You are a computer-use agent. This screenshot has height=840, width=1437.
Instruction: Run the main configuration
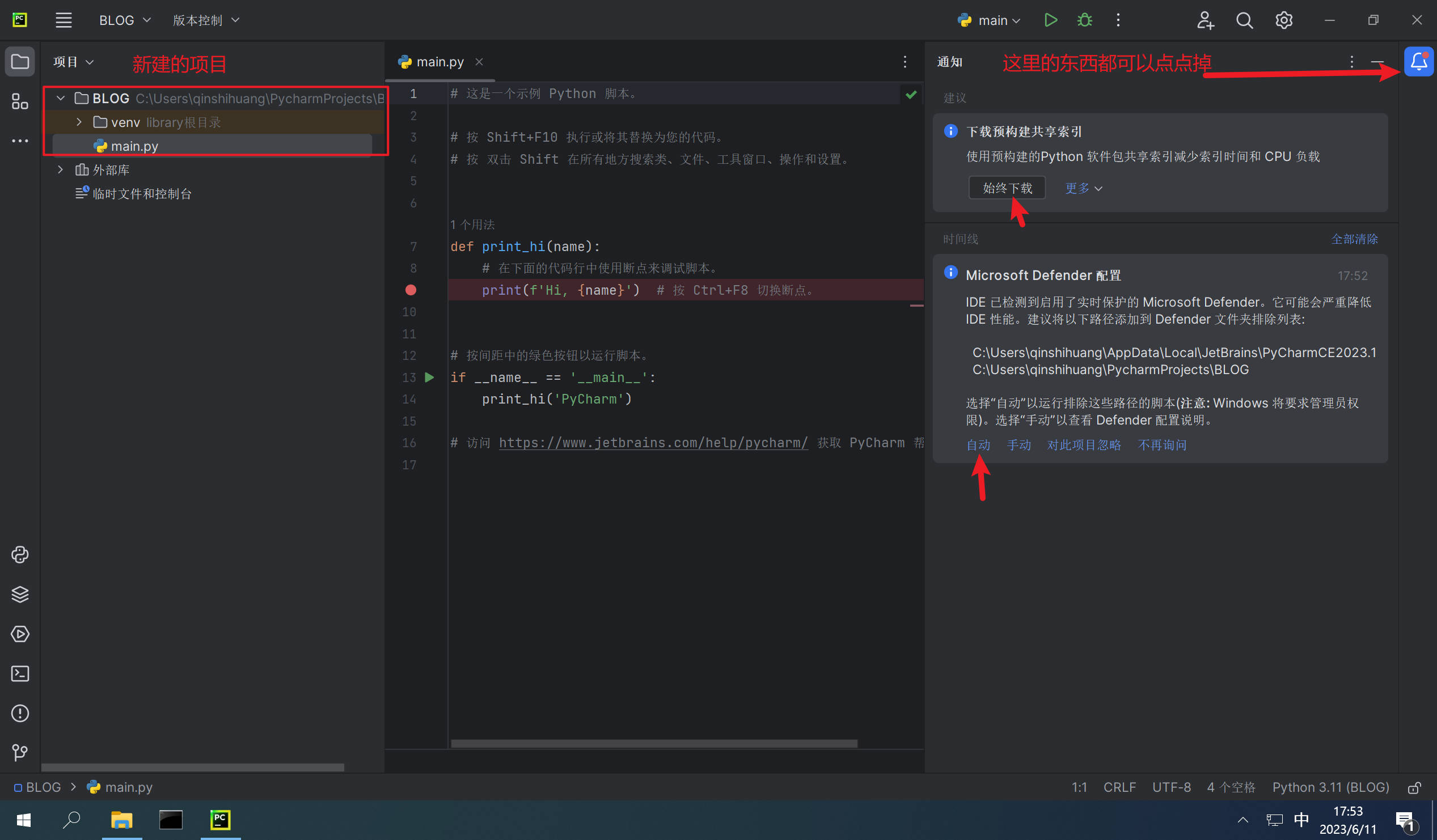pos(1050,20)
